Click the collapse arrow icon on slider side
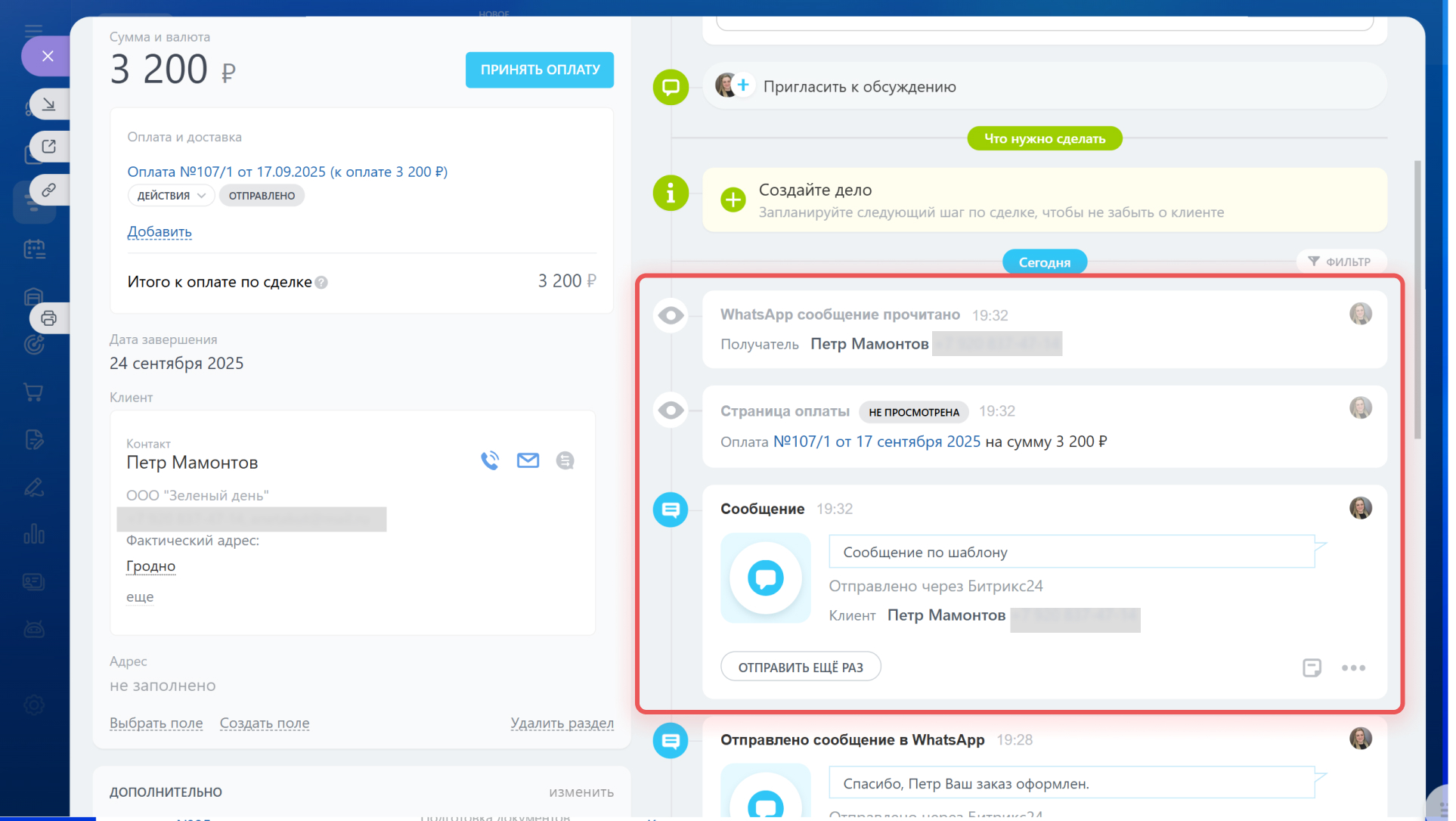This screenshot has height=821, width=1456. [49, 104]
